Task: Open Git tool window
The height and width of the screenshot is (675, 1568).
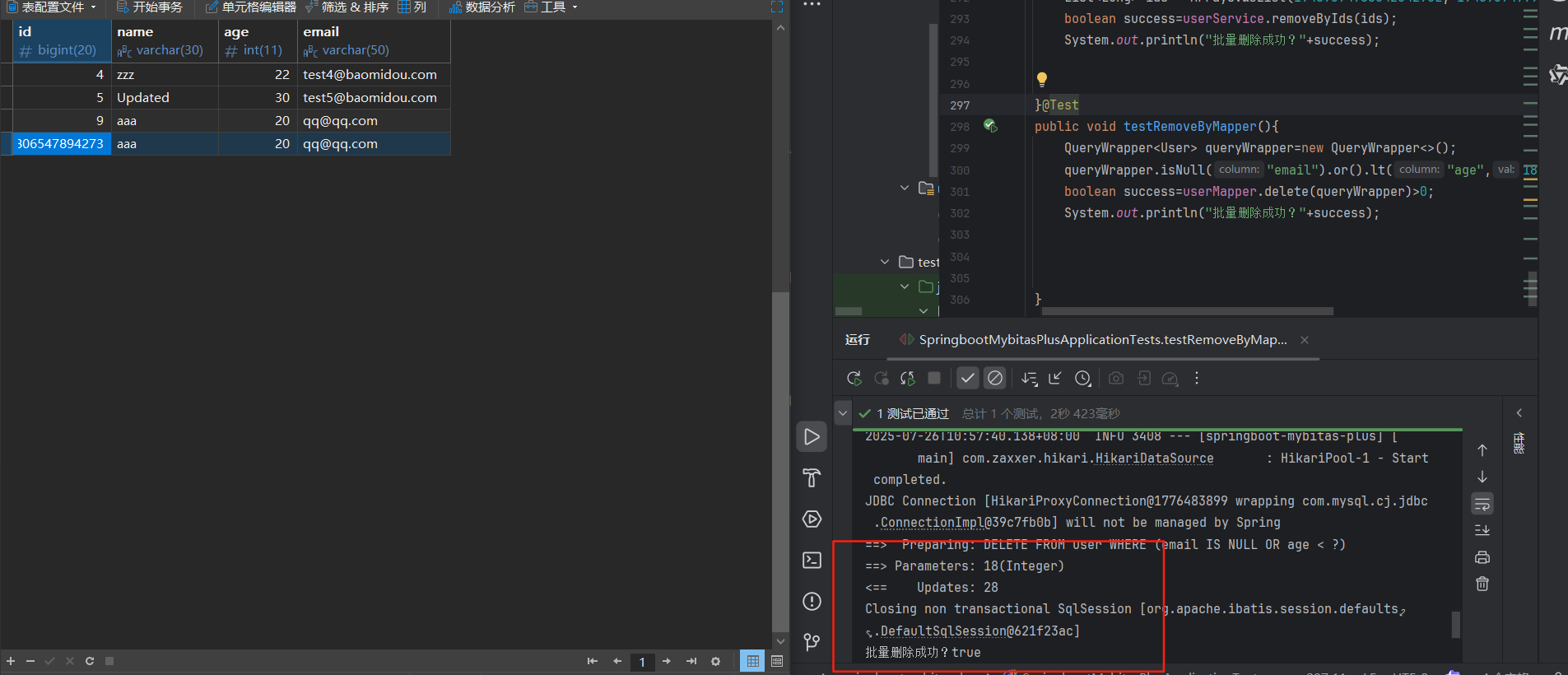Action: (x=812, y=642)
